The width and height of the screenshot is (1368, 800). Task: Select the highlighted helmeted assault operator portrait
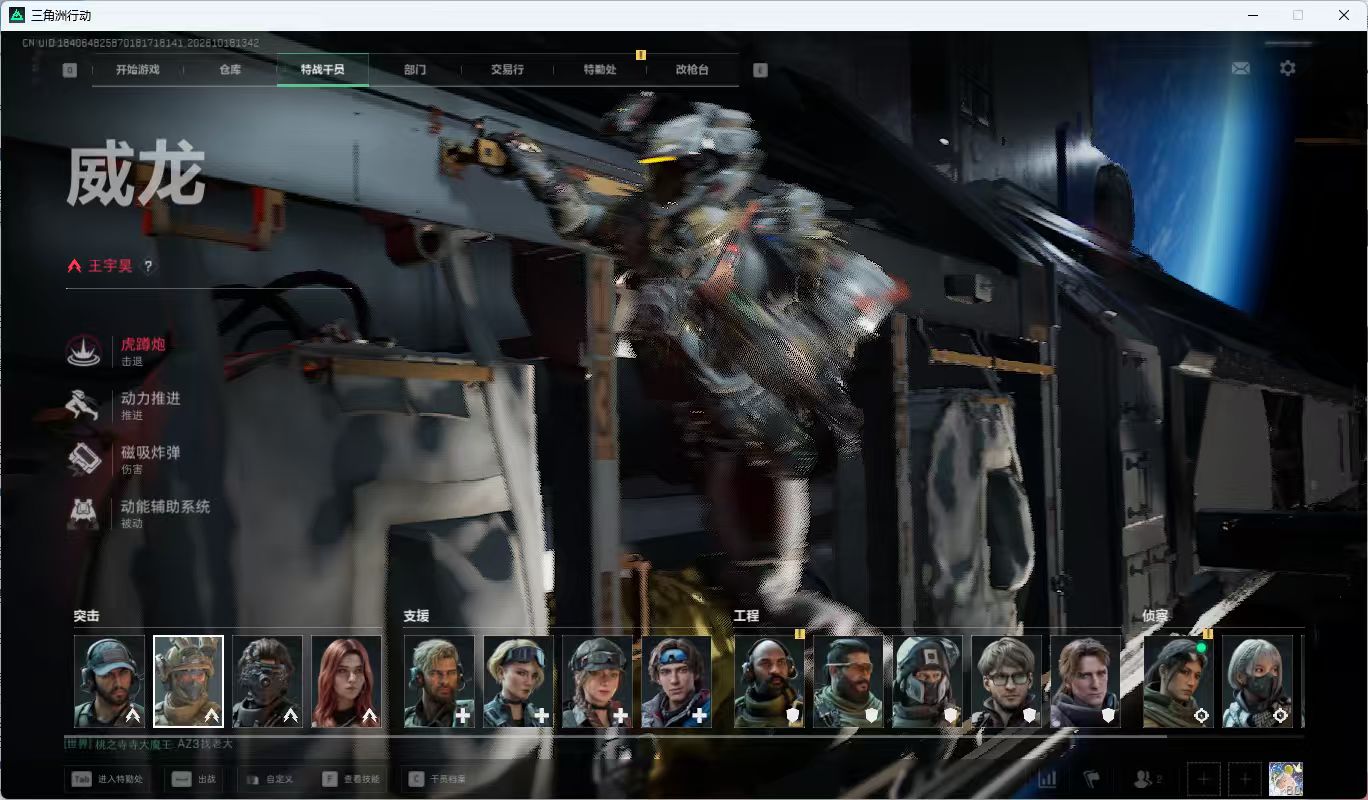pyautogui.click(x=188, y=681)
